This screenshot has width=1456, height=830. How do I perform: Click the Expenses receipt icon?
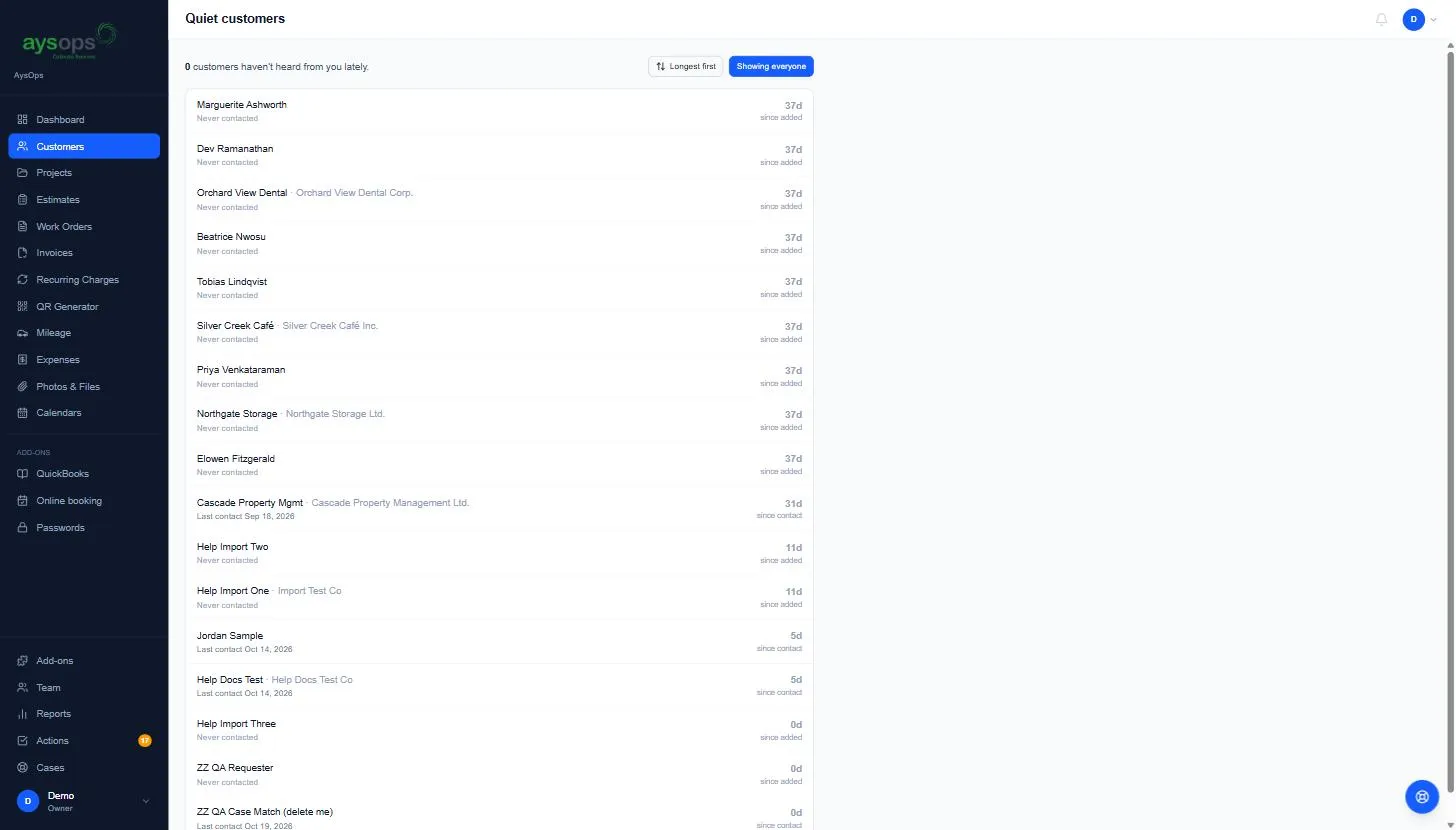[x=23, y=360]
